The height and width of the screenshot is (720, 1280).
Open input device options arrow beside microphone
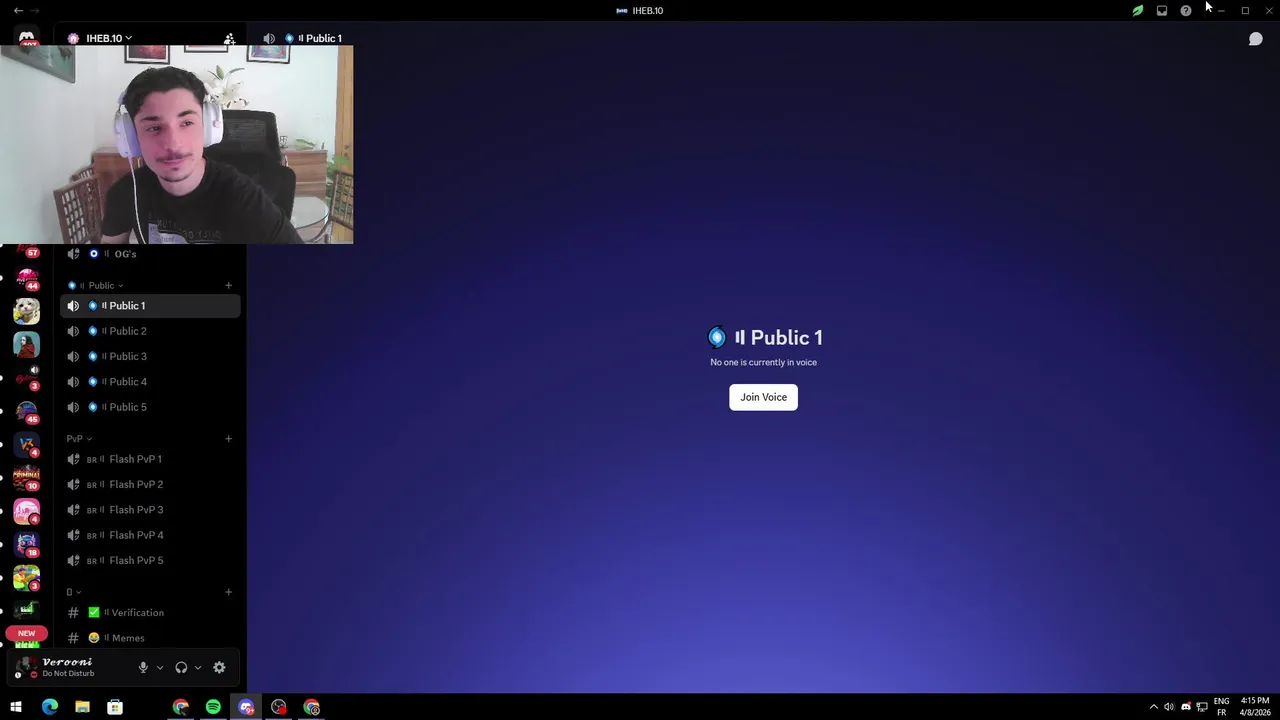(160, 667)
